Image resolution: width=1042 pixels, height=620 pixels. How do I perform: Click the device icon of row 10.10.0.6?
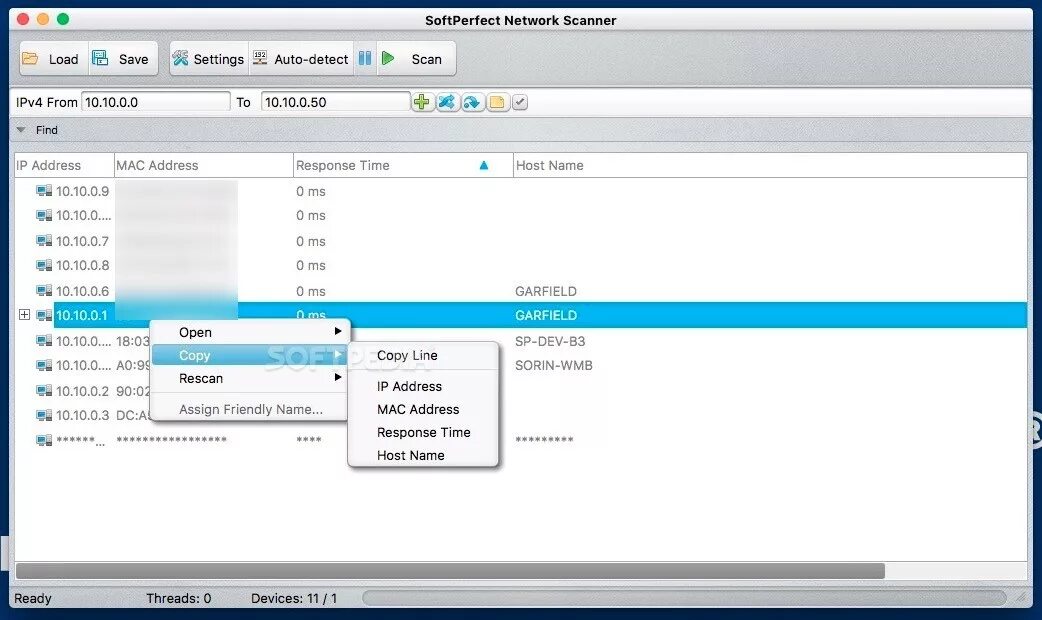pyautogui.click(x=44, y=290)
